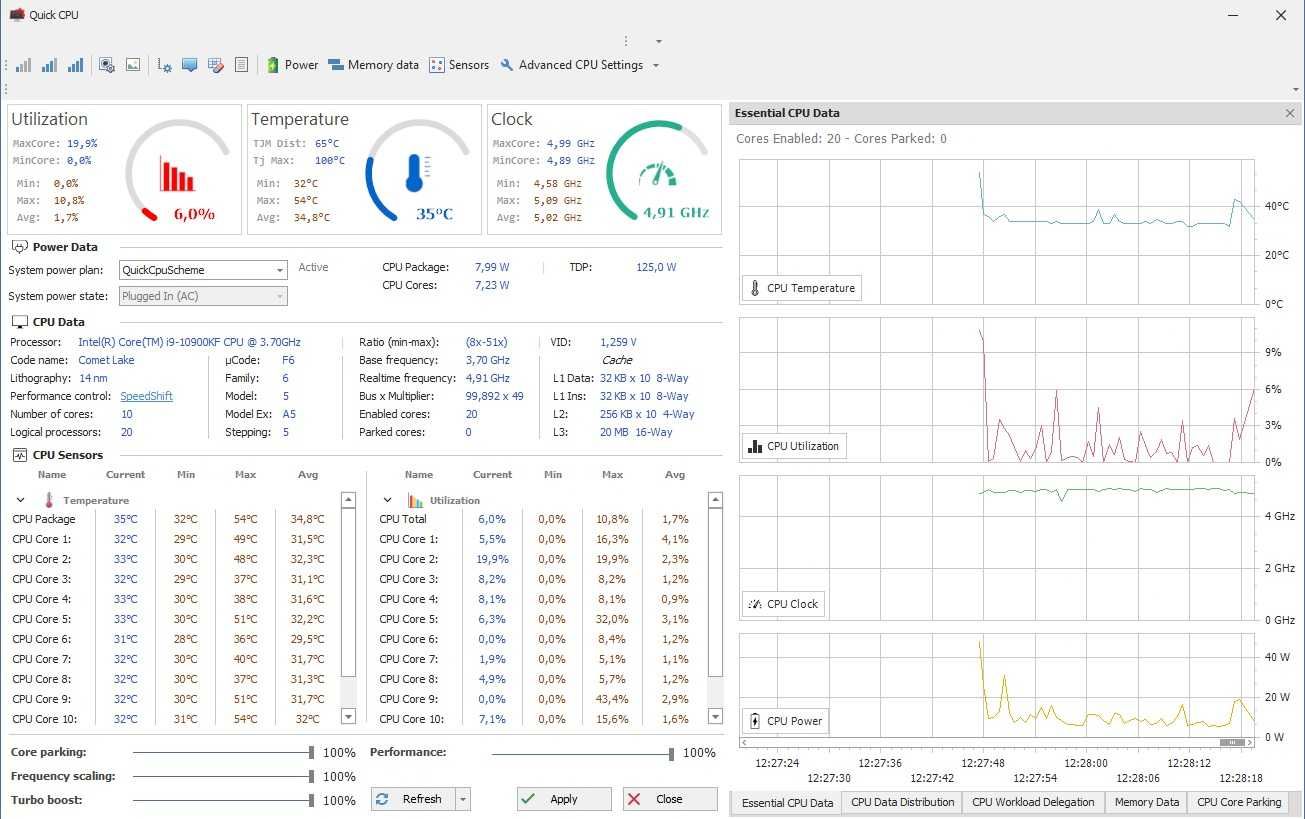Open the SpeedShift link

(147, 396)
